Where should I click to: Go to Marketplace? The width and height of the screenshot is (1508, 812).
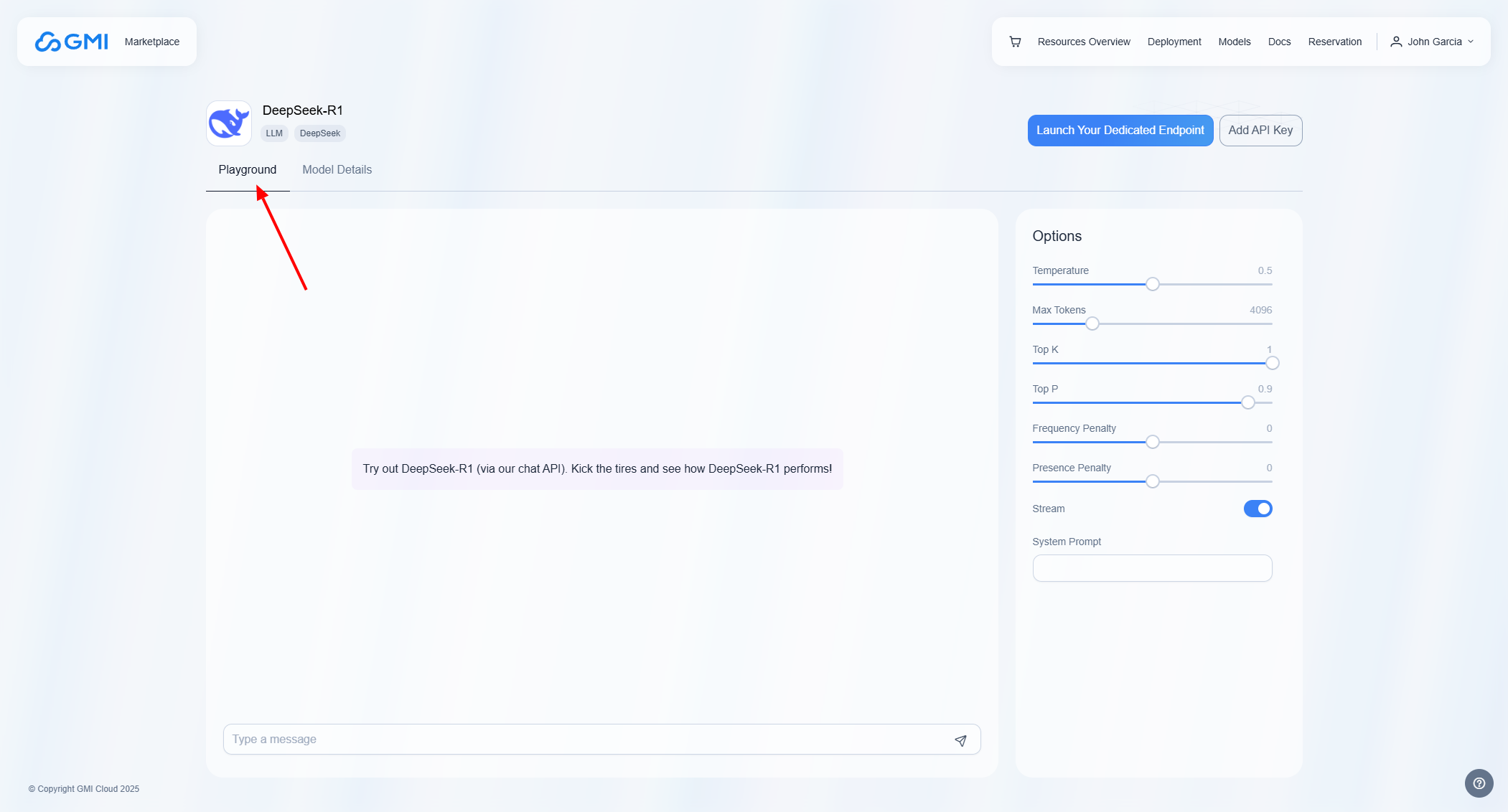152,42
